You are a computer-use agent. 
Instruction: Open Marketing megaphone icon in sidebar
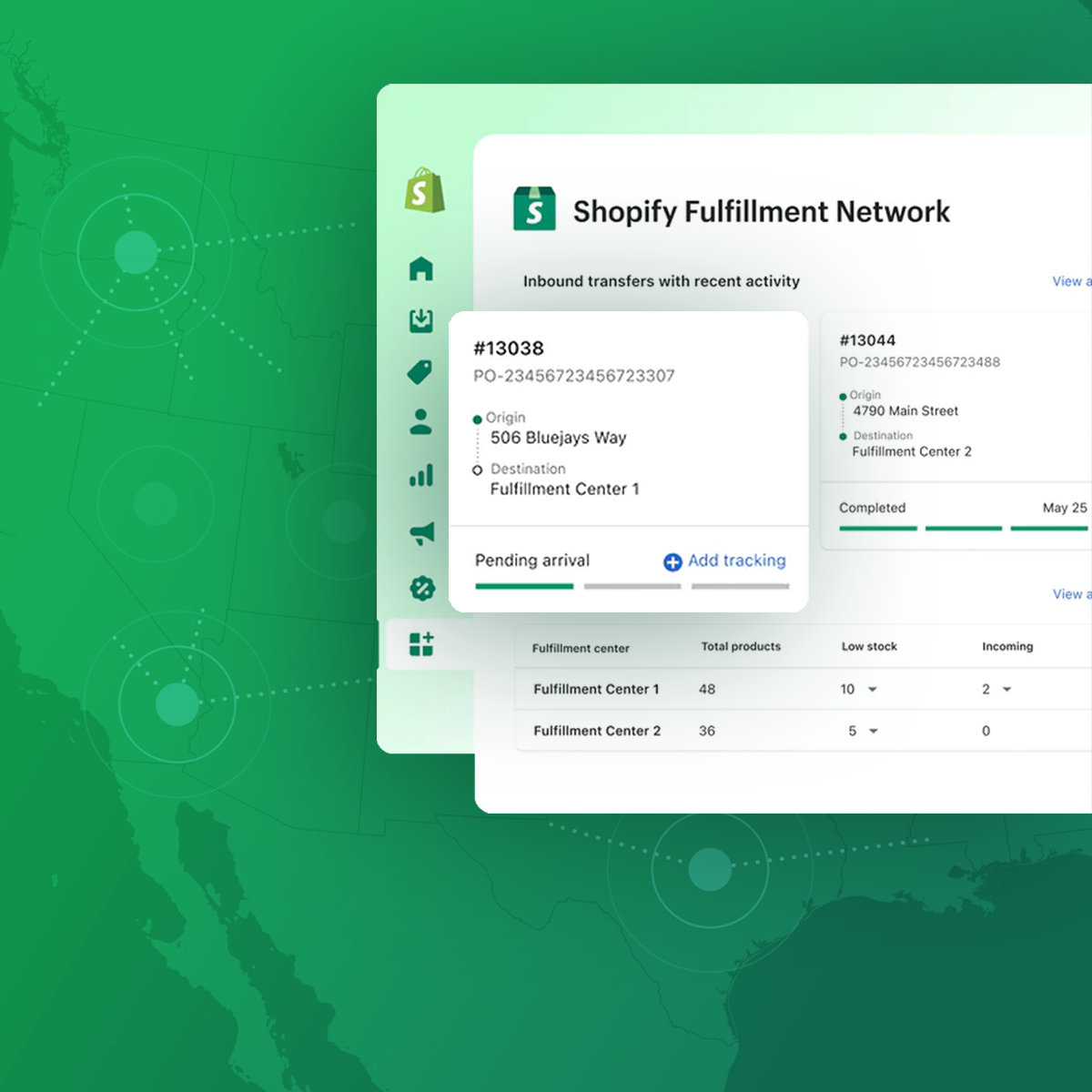(x=422, y=533)
